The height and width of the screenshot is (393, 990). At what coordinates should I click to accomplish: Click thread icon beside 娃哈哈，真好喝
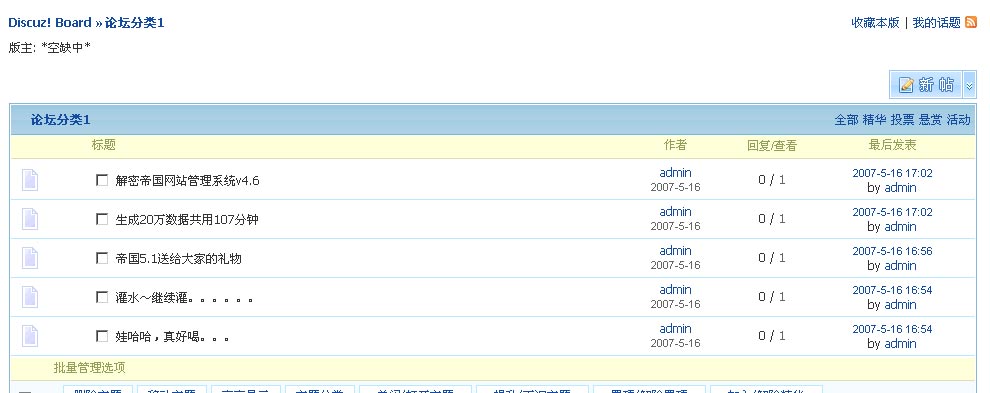click(x=30, y=336)
